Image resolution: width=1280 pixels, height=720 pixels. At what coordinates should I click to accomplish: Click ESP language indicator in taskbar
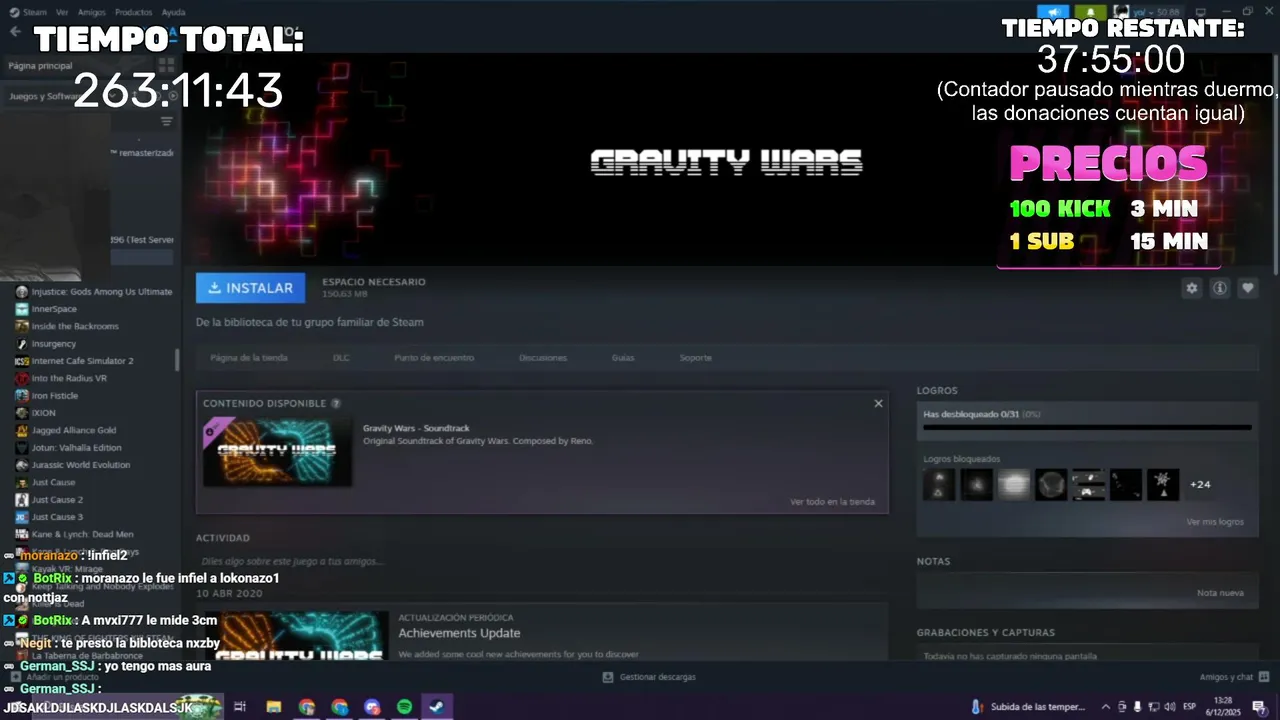[1189, 707]
